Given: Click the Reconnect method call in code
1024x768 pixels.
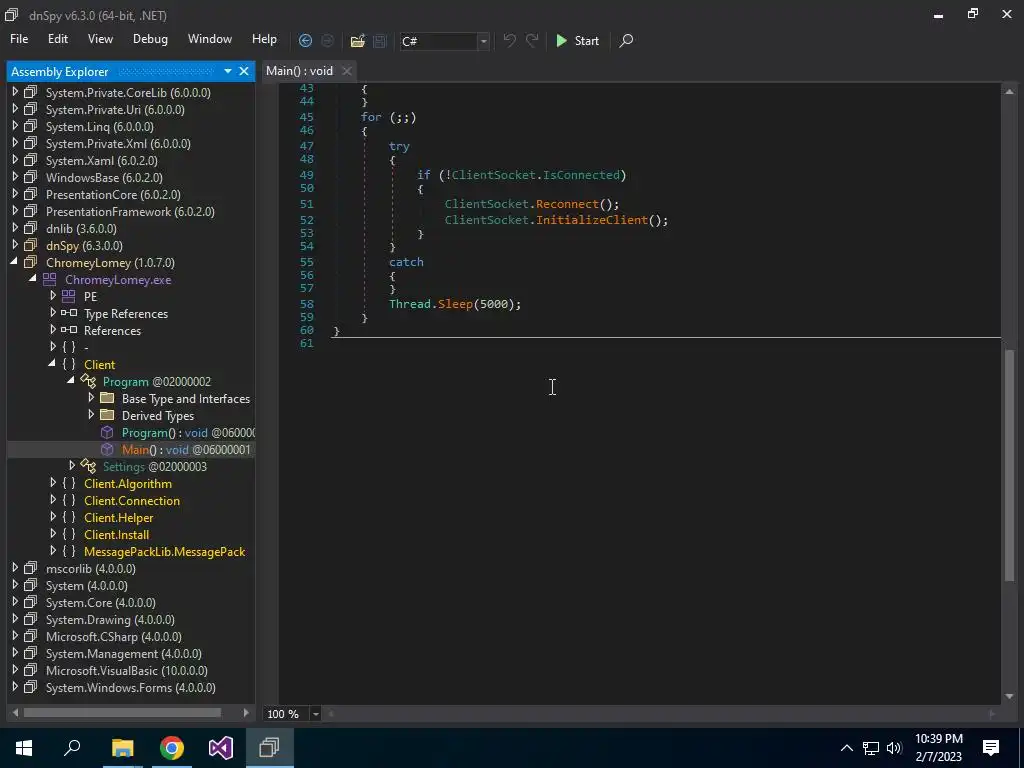Looking at the screenshot, I should [567, 204].
